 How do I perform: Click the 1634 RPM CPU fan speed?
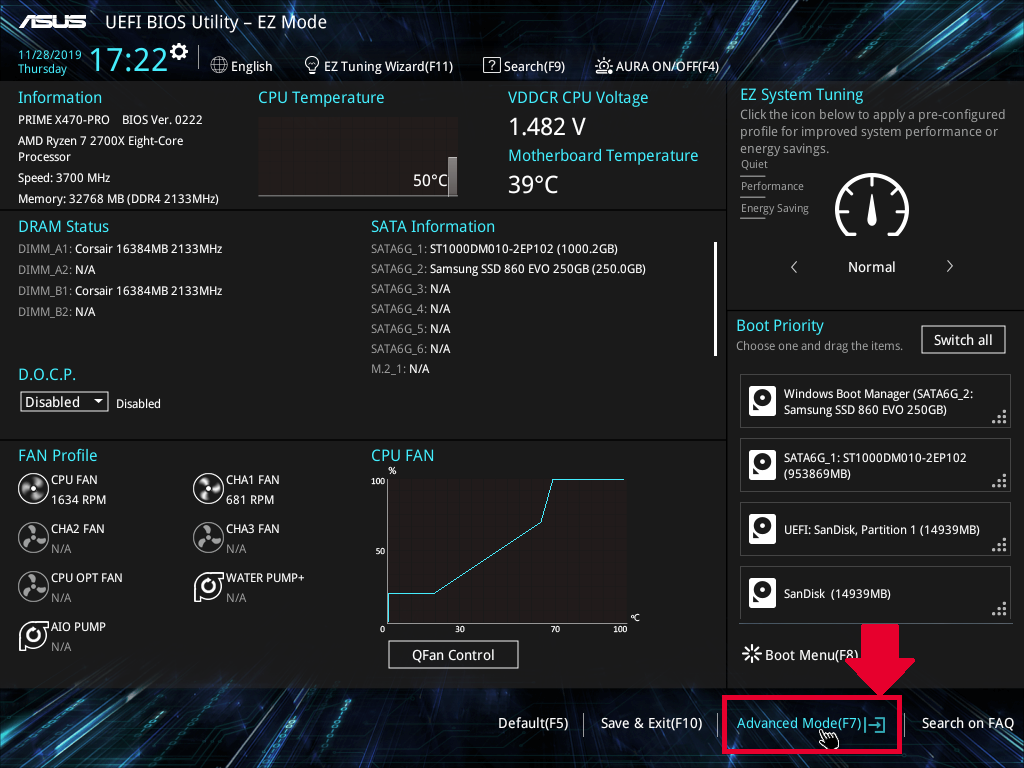click(x=78, y=500)
